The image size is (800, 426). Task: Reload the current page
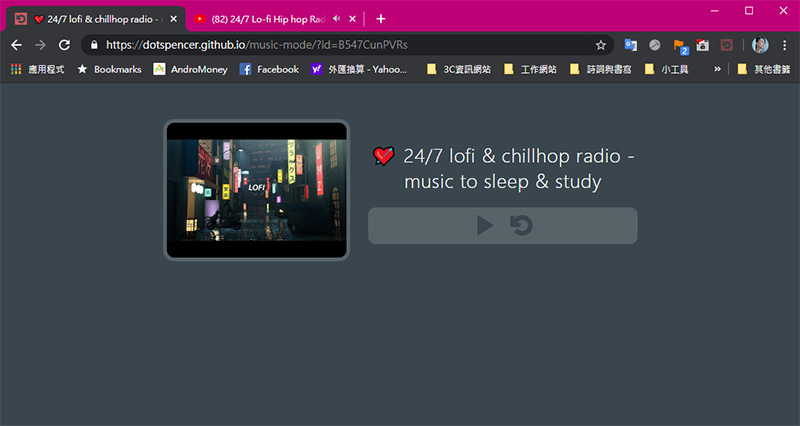pos(65,45)
